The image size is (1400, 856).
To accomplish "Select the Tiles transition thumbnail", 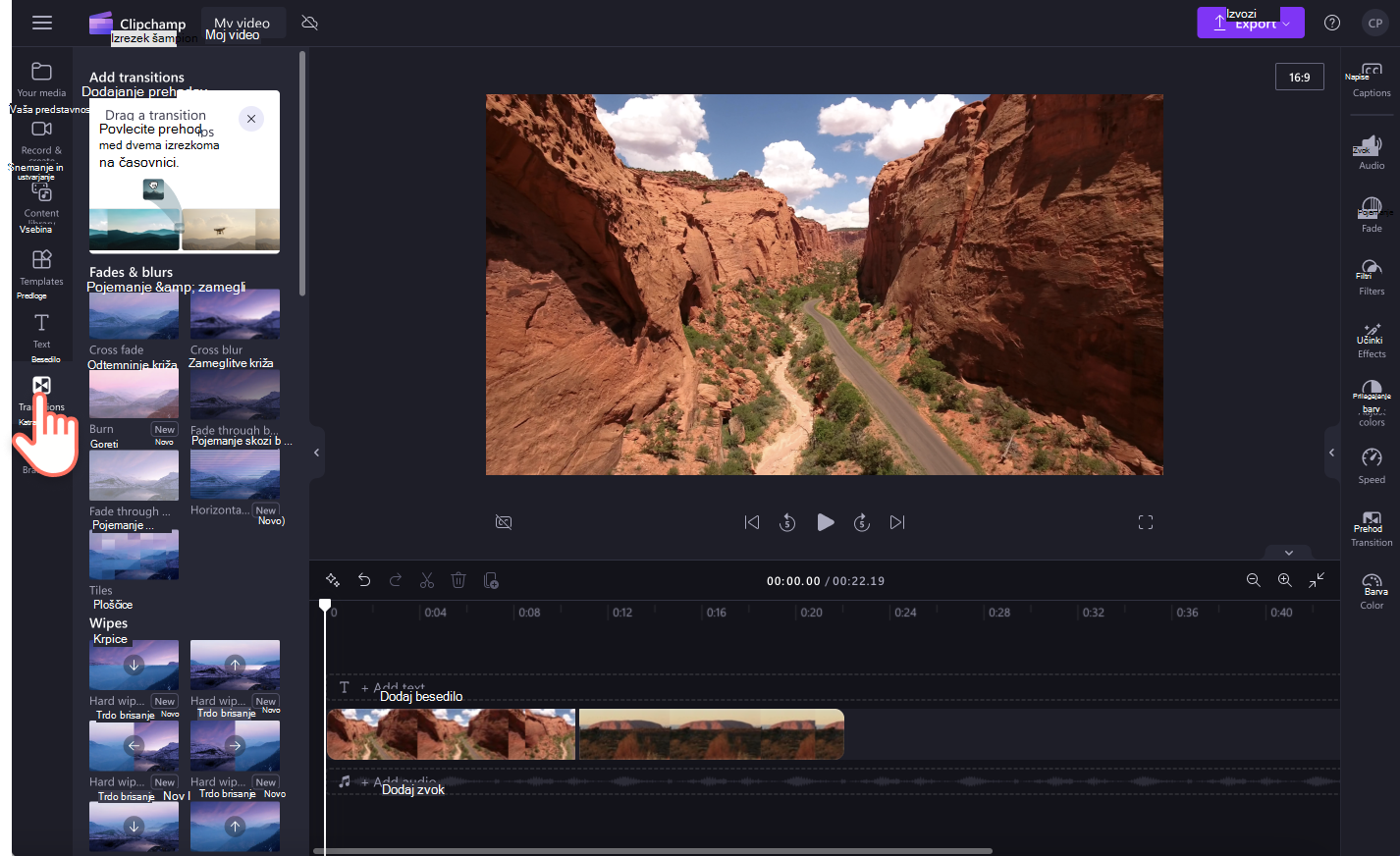I will click(x=134, y=555).
